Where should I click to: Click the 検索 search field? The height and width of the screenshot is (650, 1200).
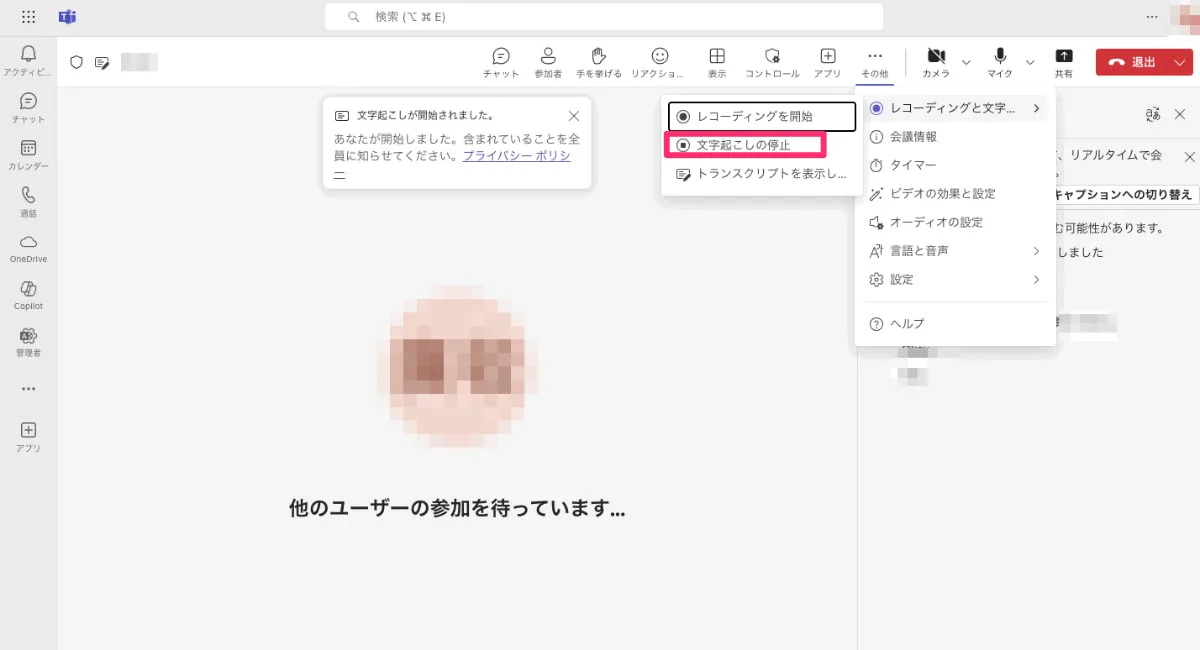pos(603,16)
